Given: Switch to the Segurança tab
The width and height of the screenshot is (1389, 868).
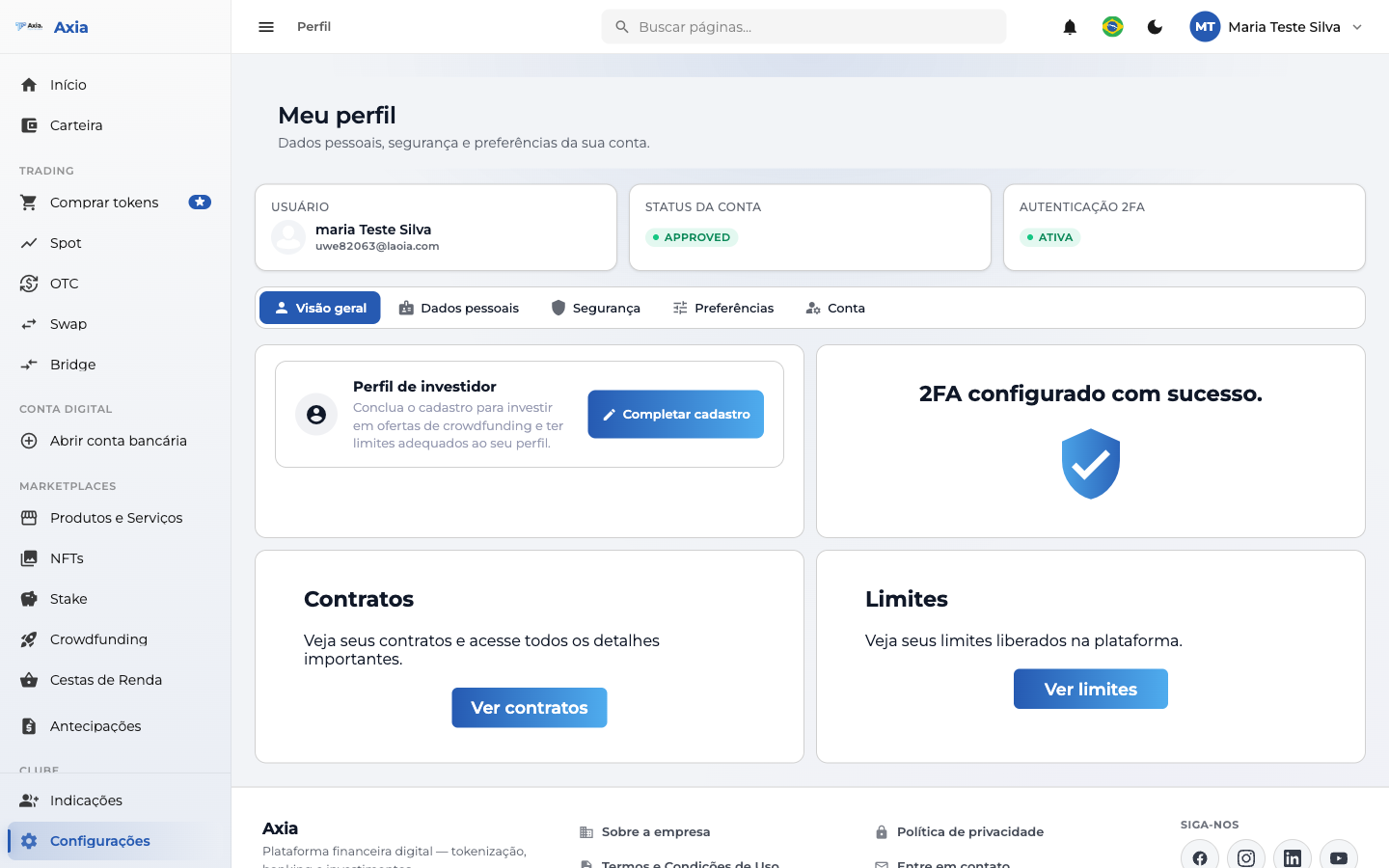Looking at the screenshot, I should coord(595,308).
